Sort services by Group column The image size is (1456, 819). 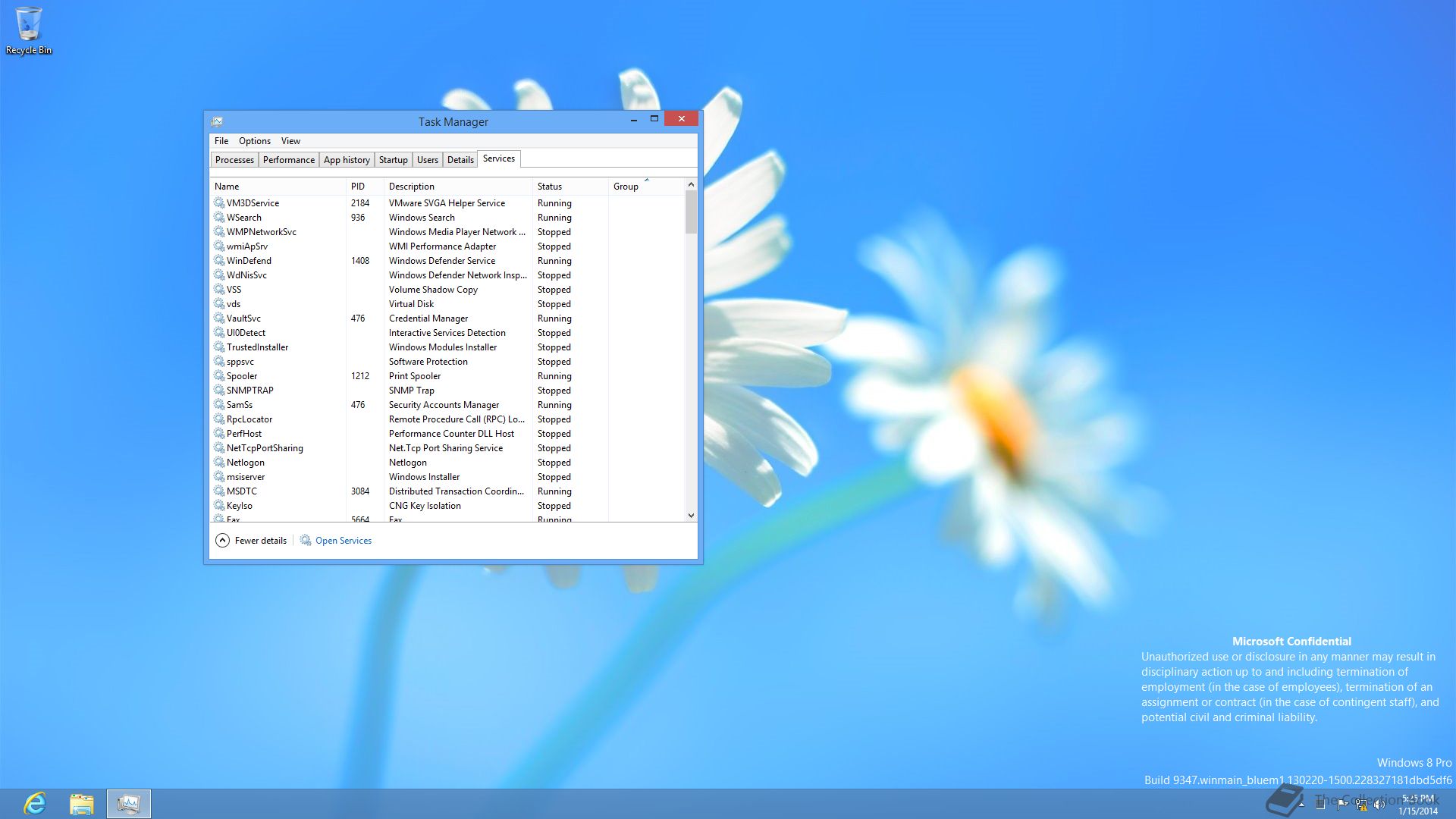pos(626,187)
